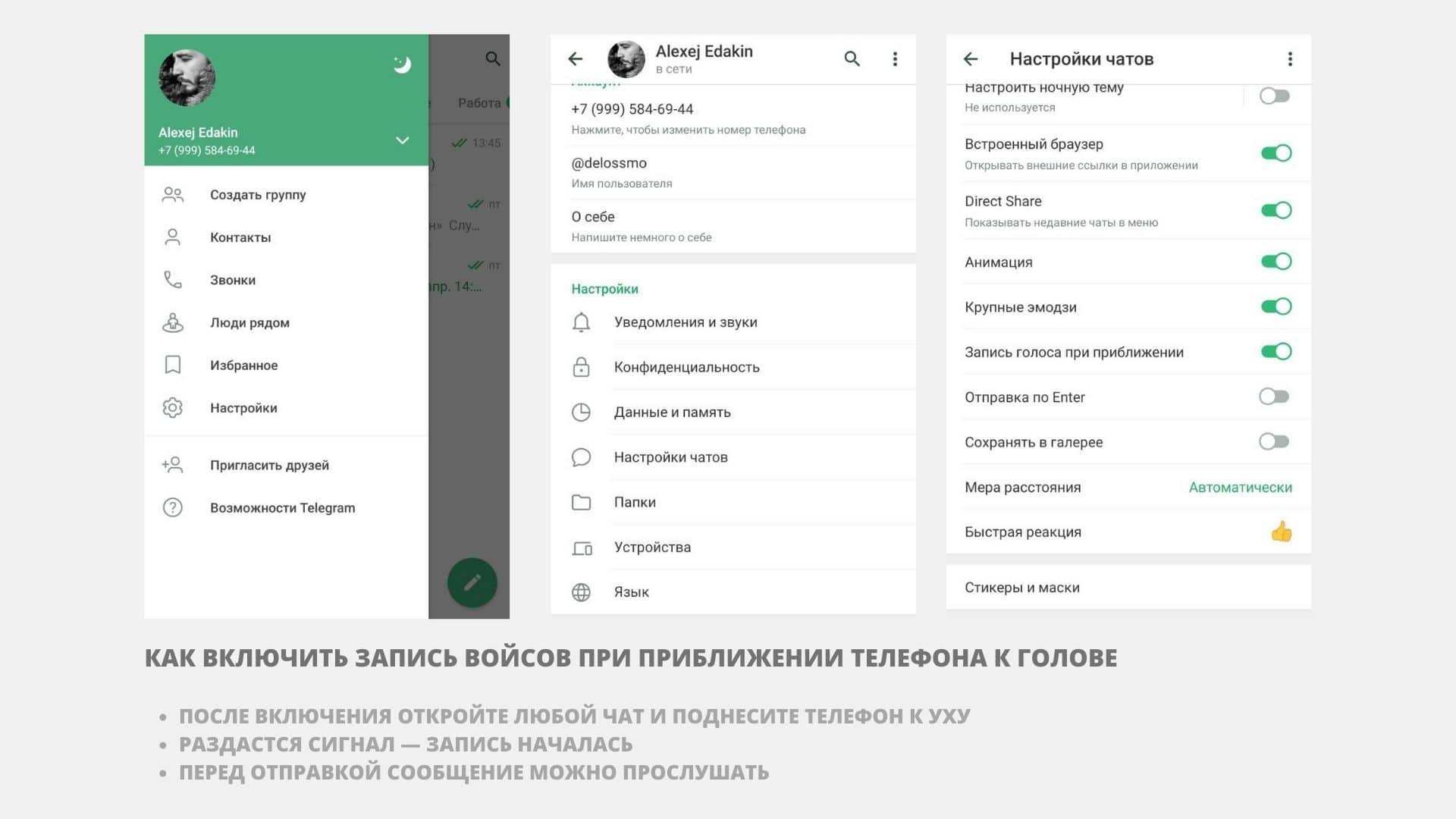Screen dimensions: 1456x819
Task: Change Мера расстояния value Автоматически
Action: (1241, 488)
